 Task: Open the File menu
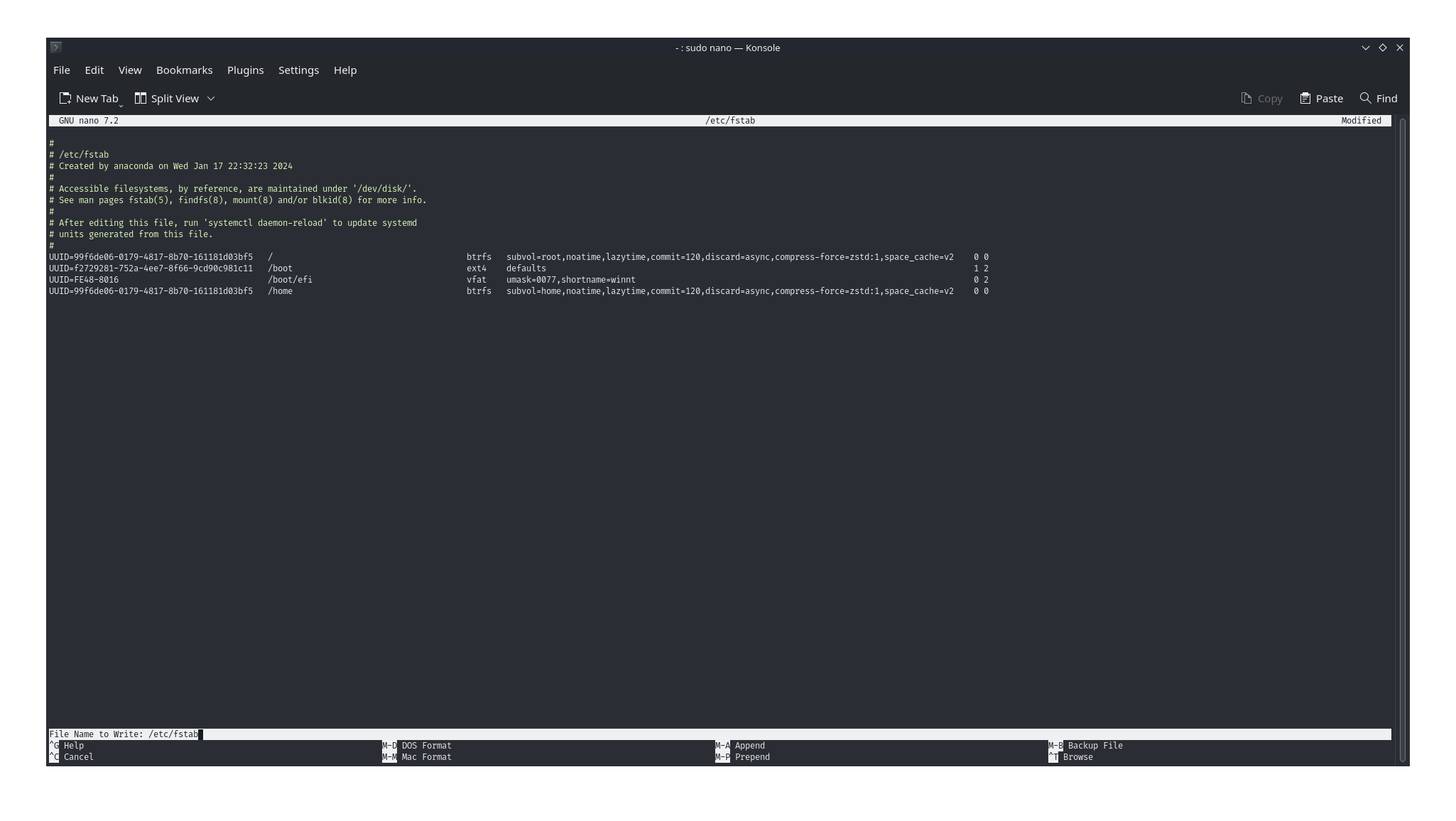pos(62,70)
